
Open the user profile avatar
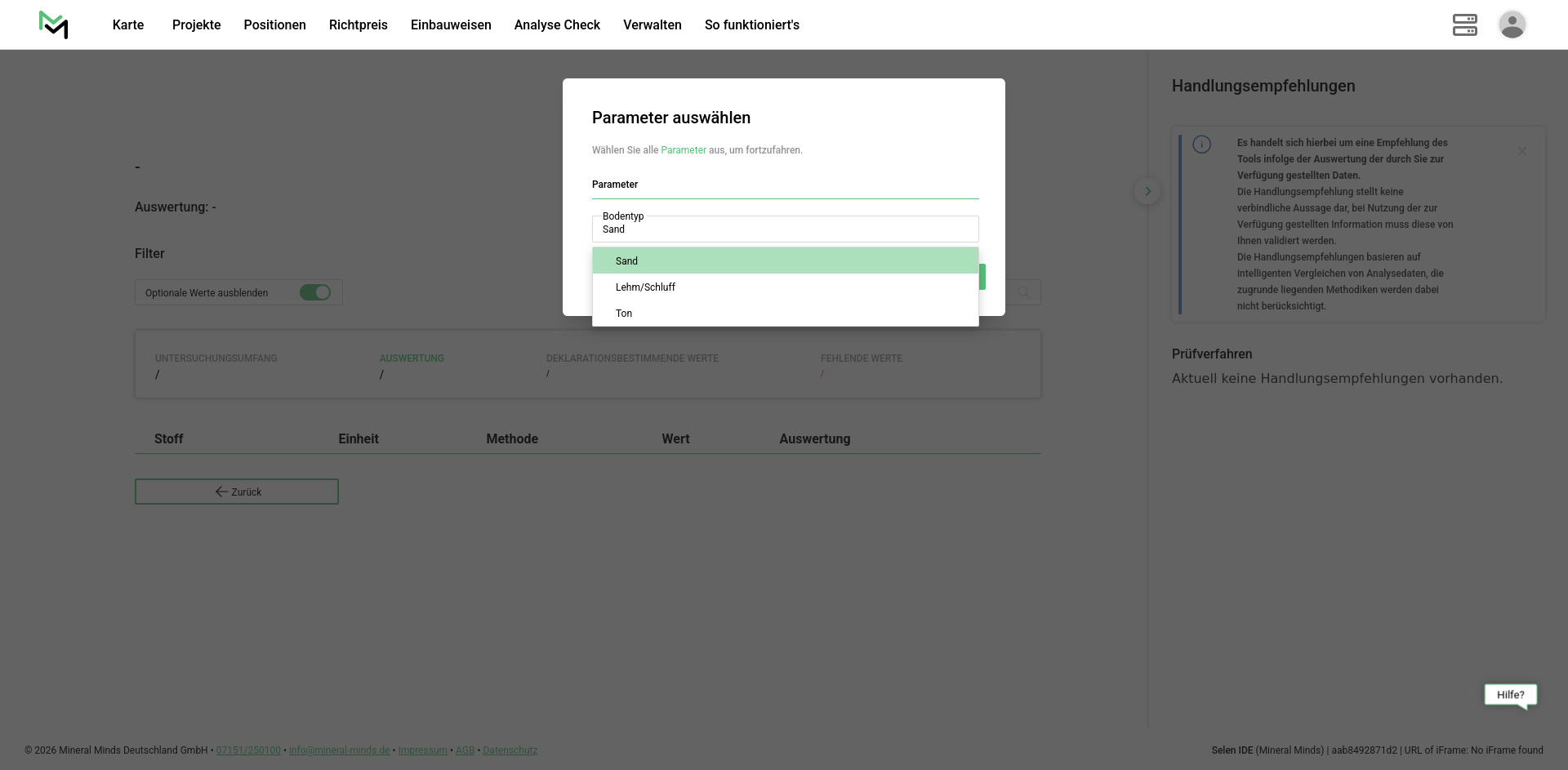[x=1512, y=24]
